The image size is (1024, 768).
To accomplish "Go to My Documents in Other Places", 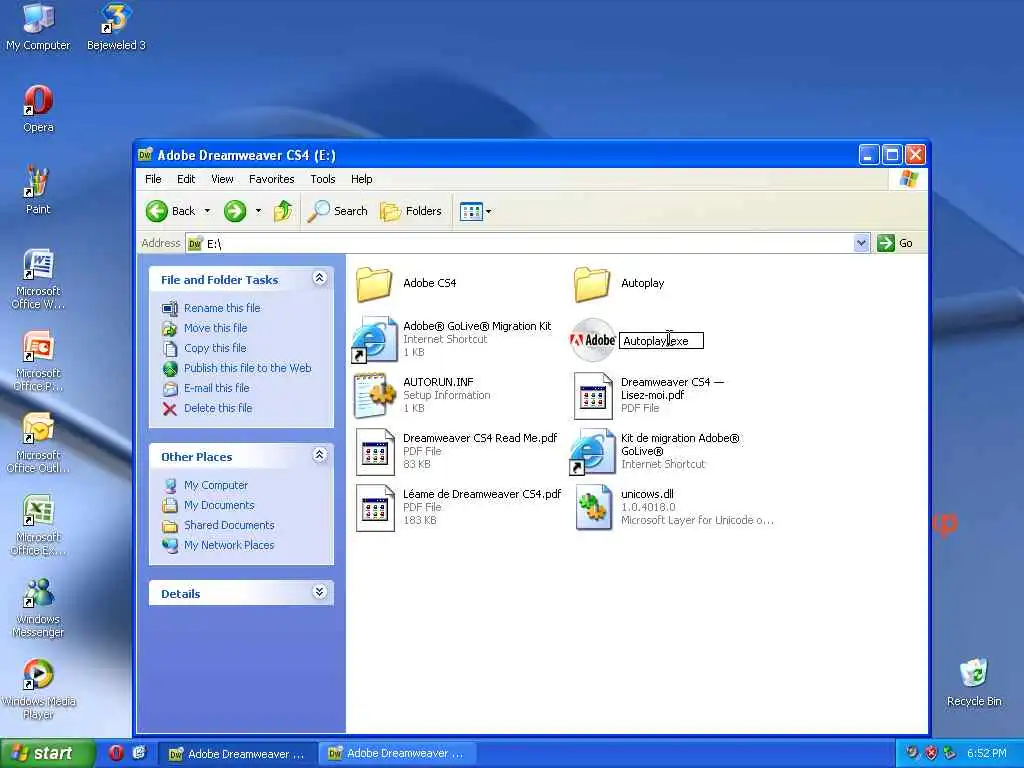I will (219, 505).
